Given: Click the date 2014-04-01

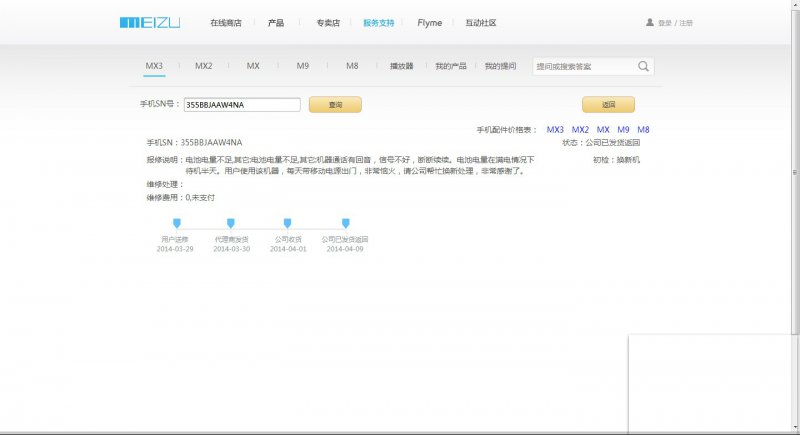Looking at the screenshot, I should (288, 249).
